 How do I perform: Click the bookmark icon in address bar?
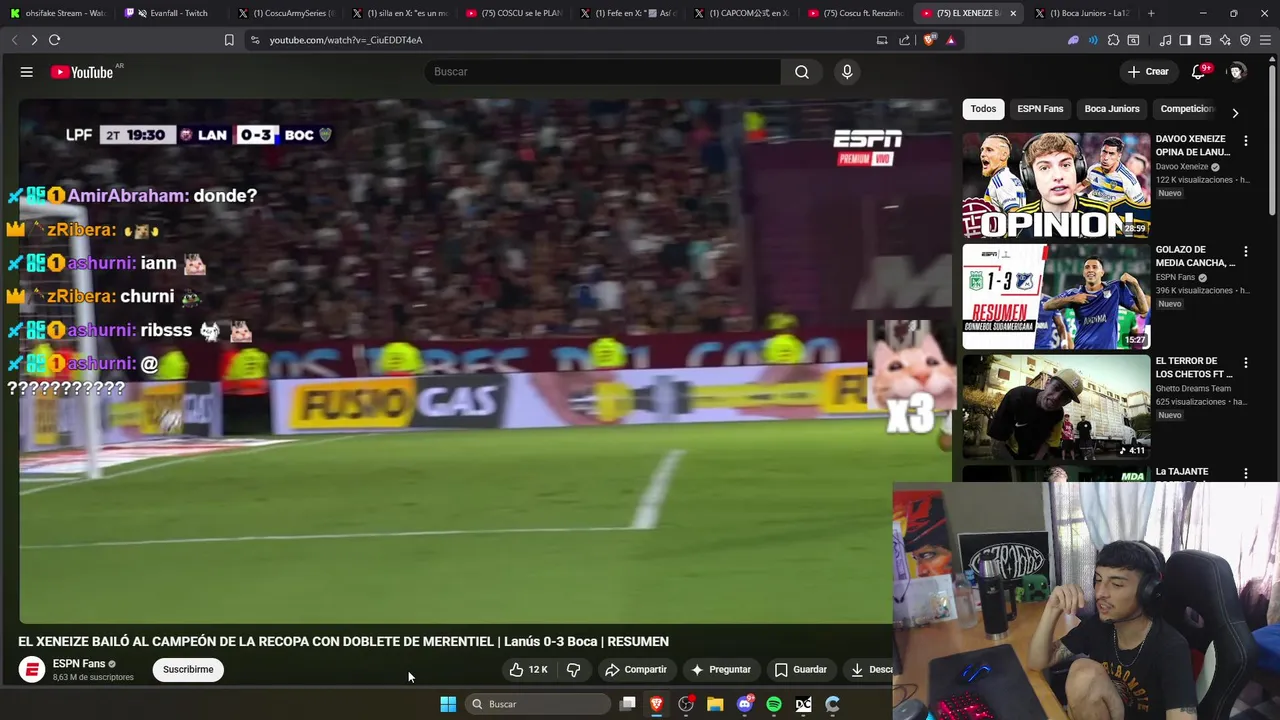tap(229, 40)
